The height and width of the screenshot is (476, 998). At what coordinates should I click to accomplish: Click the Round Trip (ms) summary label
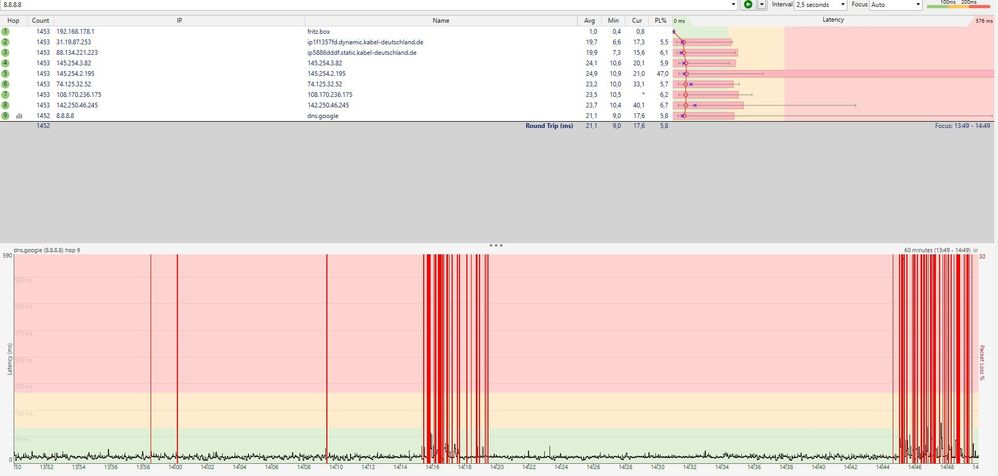(x=549, y=126)
